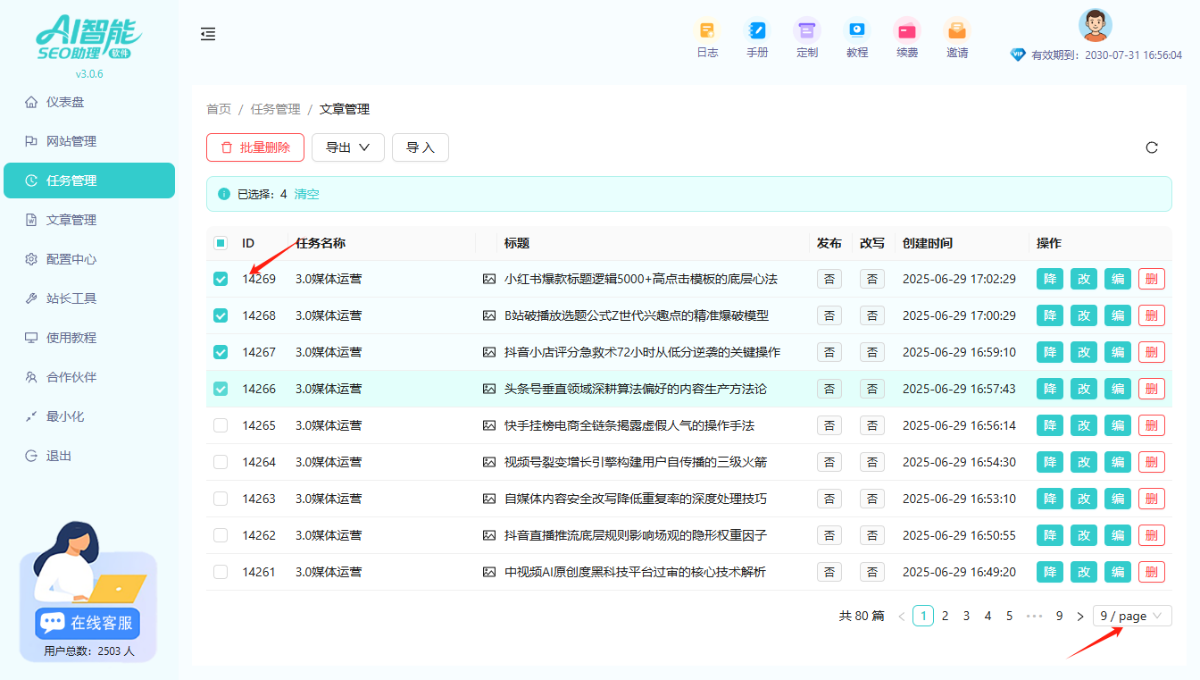Collapse sidebar with the menu fold icon

208,34
